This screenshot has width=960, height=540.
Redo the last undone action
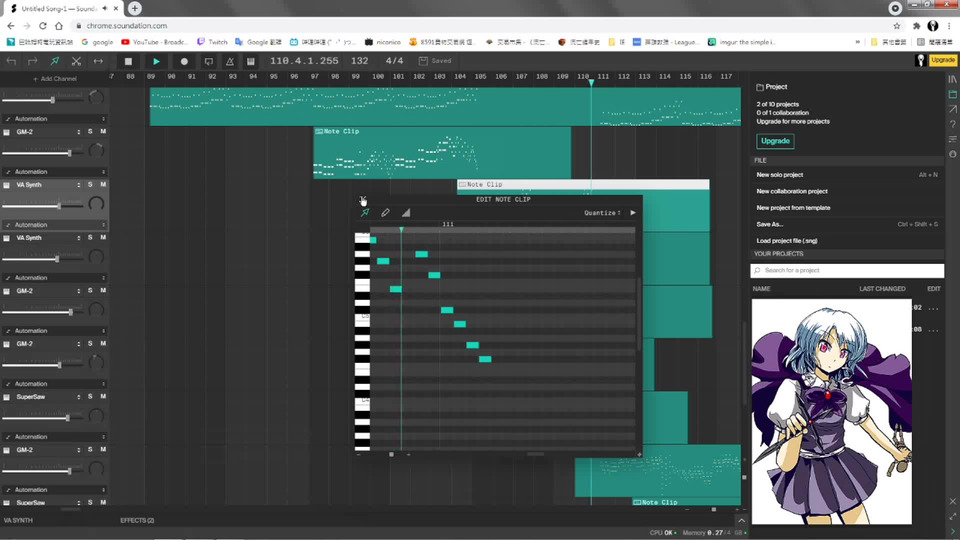[x=32, y=61]
